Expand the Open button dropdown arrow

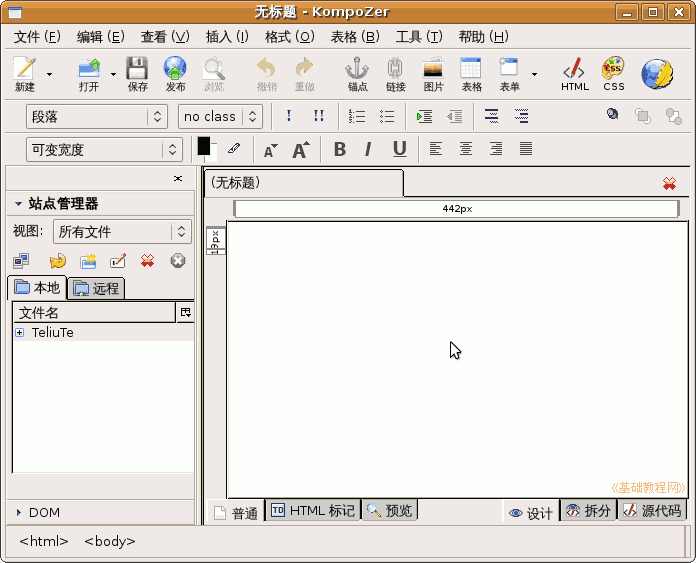(x=113, y=74)
